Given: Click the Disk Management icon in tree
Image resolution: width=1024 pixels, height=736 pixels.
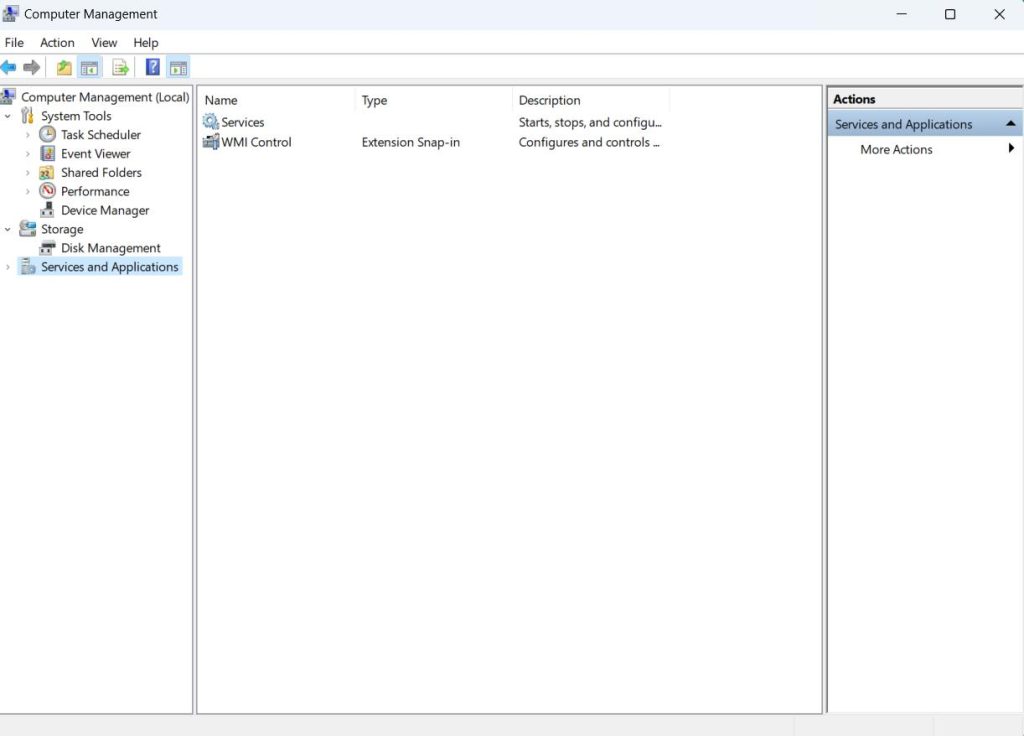Looking at the screenshot, I should click(47, 248).
